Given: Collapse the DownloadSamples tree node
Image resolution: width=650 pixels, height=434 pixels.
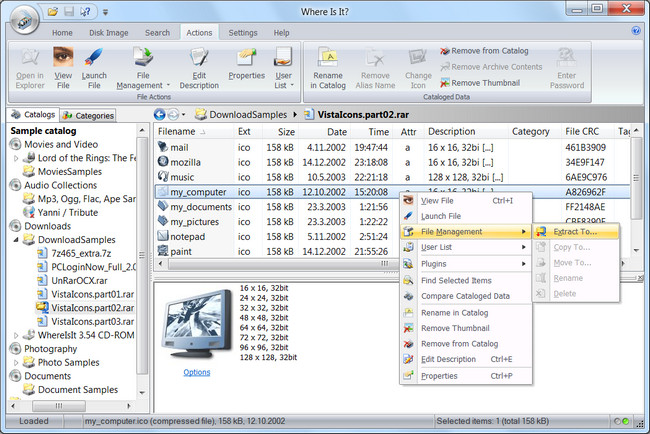Looking at the screenshot, I should [16, 240].
